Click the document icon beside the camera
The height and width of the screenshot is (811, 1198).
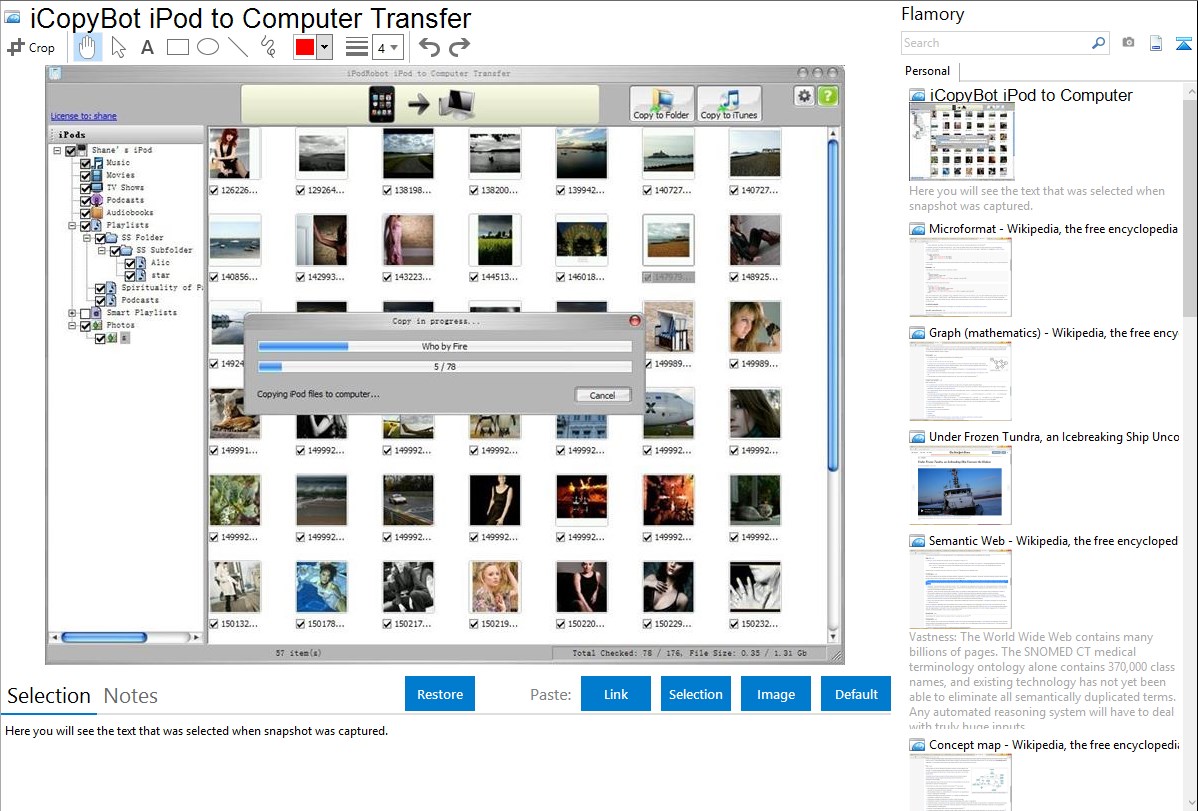(x=1156, y=43)
